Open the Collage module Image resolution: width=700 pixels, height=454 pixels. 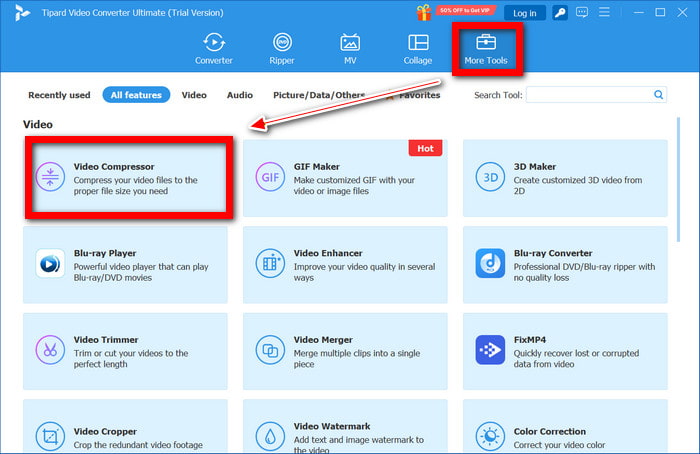418,49
